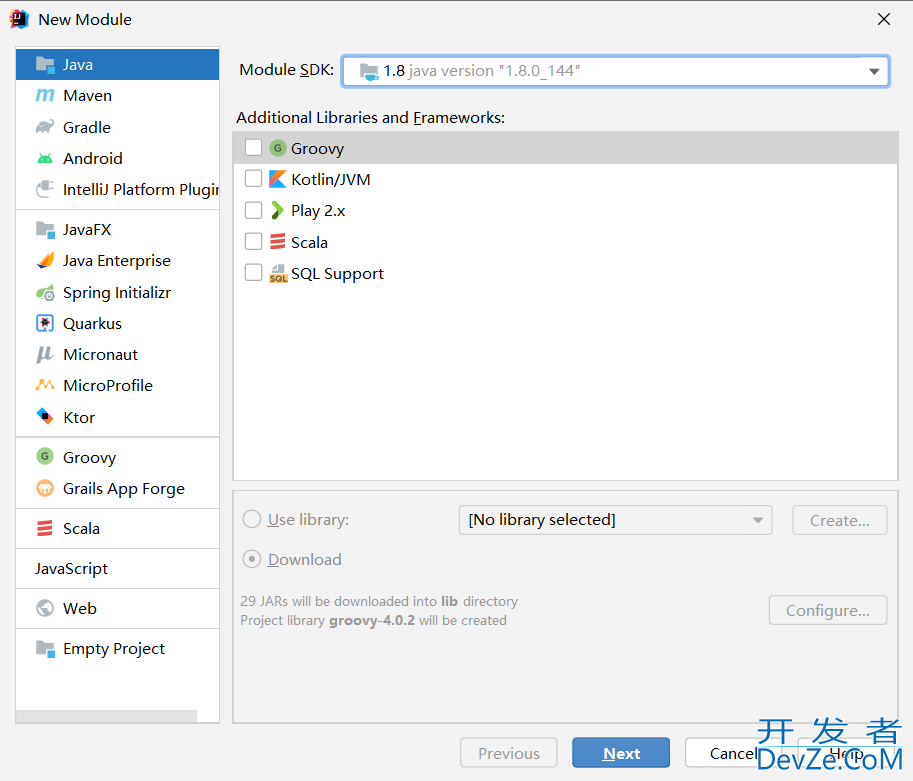Click the SQL Support icon
Screen dimensions: 913x781
click(x=278, y=273)
